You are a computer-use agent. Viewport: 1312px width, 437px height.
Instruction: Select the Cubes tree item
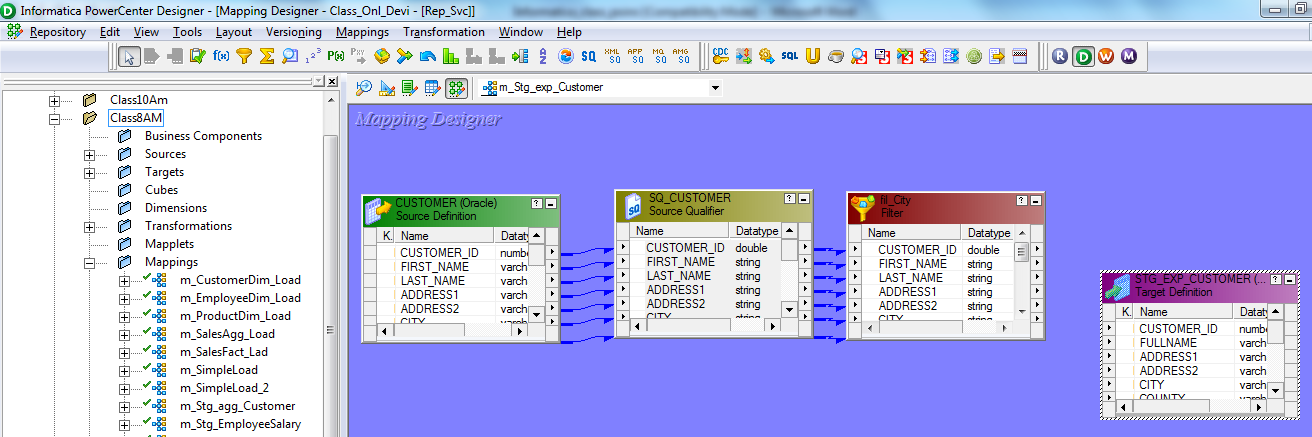[161, 190]
